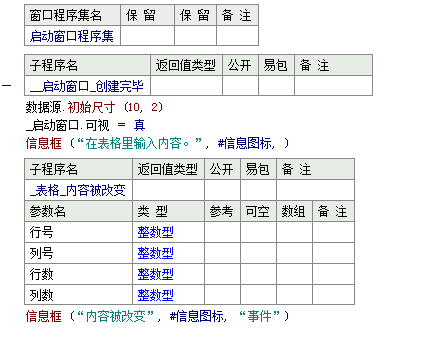432x364 pixels.
Task: Select the 行数 parameter name cell
Action: pyautogui.click(x=79, y=274)
